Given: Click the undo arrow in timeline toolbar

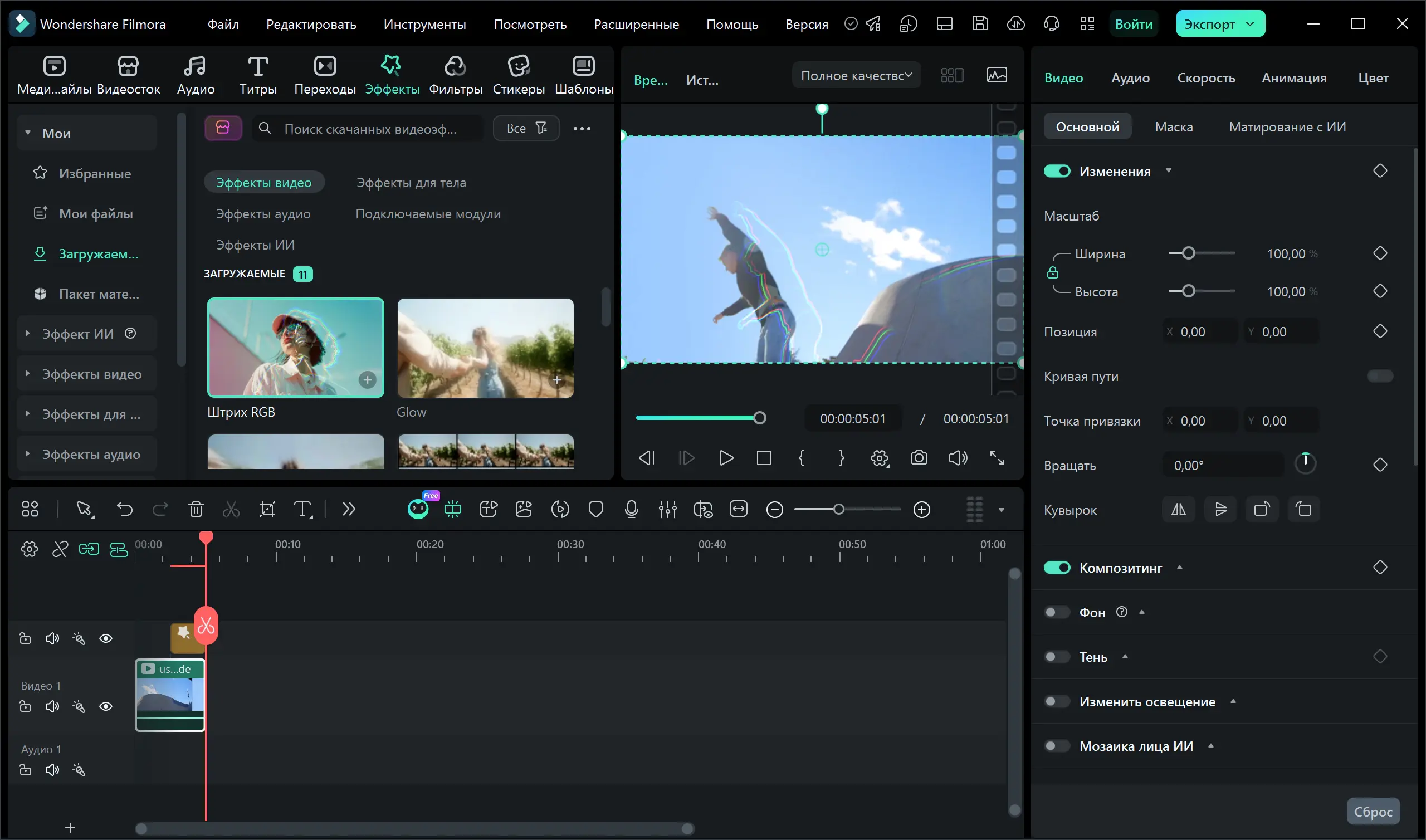Looking at the screenshot, I should point(124,510).
